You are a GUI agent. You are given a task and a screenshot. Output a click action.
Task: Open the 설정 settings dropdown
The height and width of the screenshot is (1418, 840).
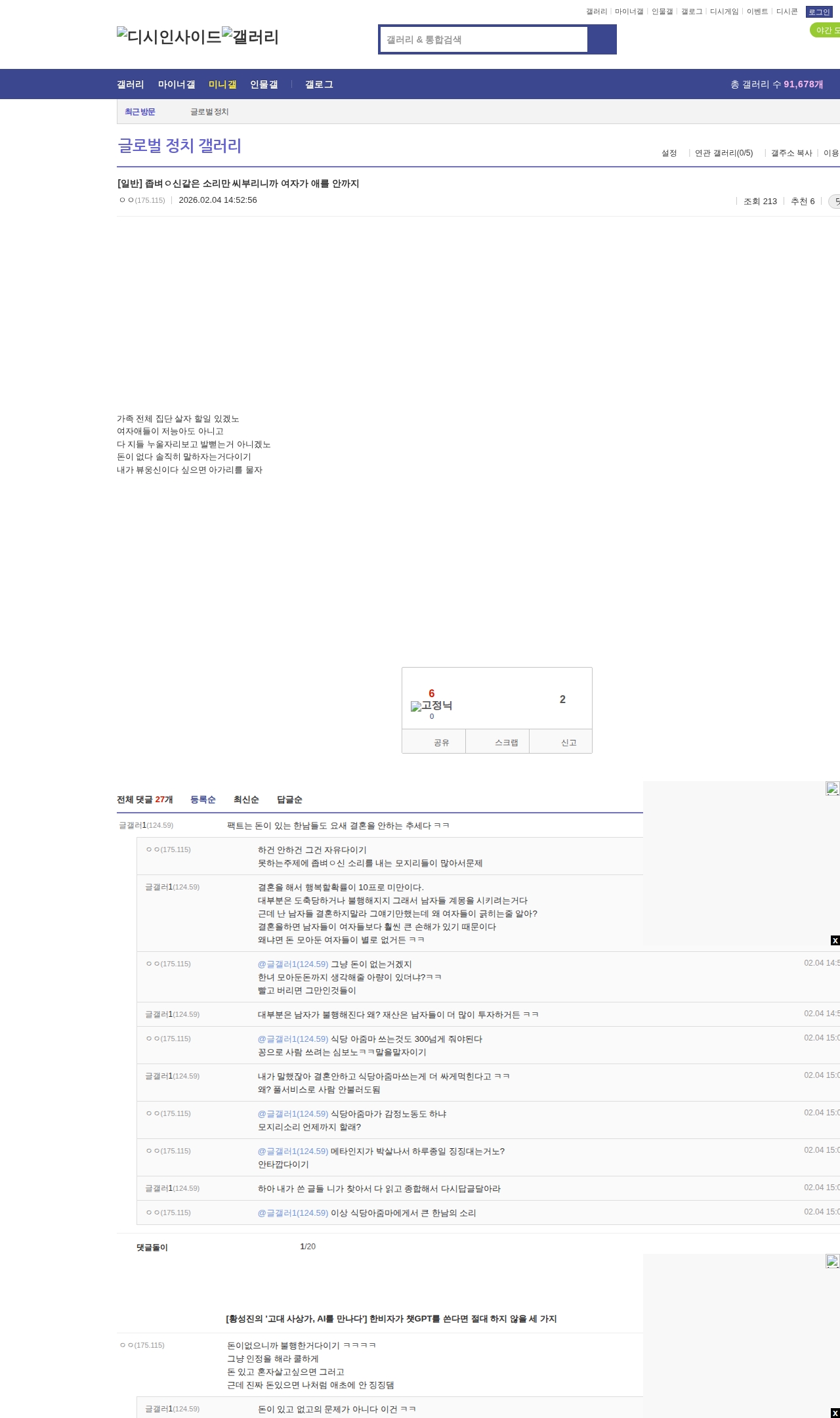coord(669,153)
